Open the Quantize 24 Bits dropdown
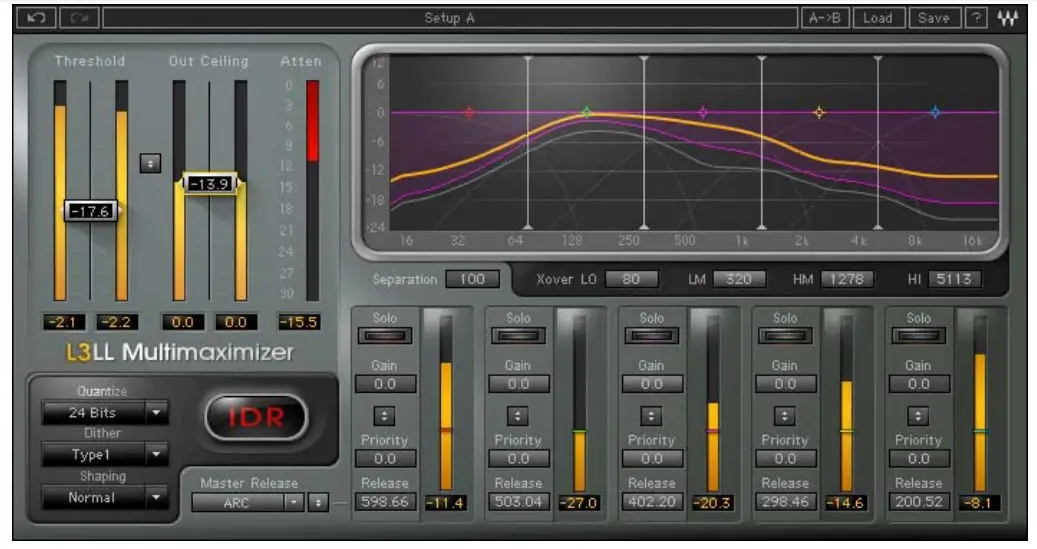Viewport: 1037px width, 549px height. pyautogui.click(x=104, y=413)
